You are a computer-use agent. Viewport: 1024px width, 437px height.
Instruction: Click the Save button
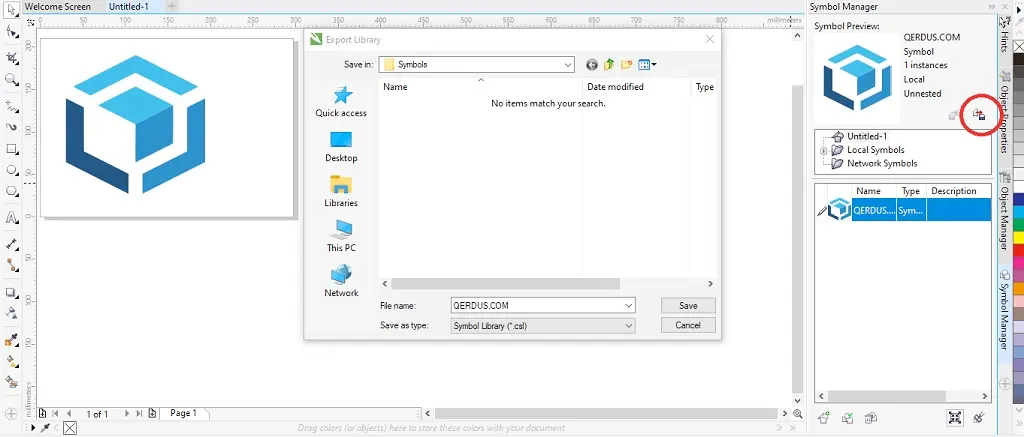688,305
